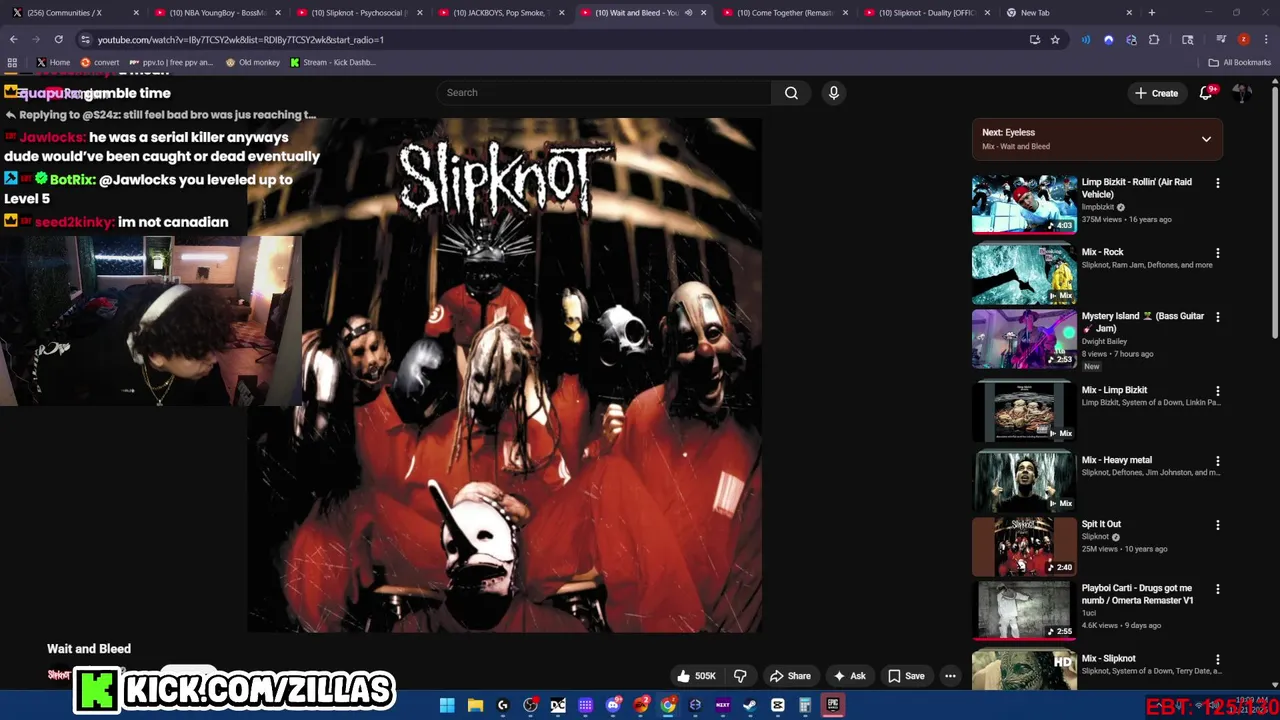Click the Chrome address bar URL
The image size is (1280, 720).
click(240, 39)
